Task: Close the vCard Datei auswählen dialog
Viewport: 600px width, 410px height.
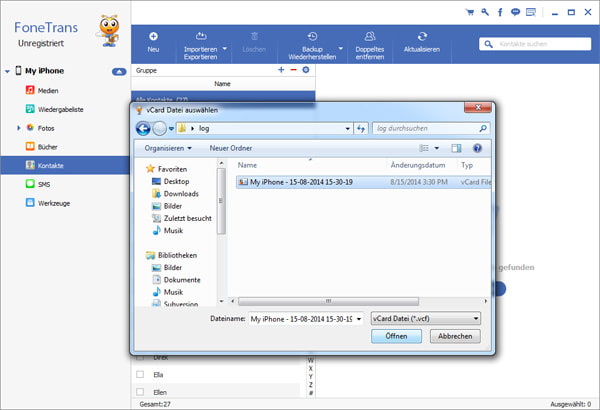Action: [478, 108]
